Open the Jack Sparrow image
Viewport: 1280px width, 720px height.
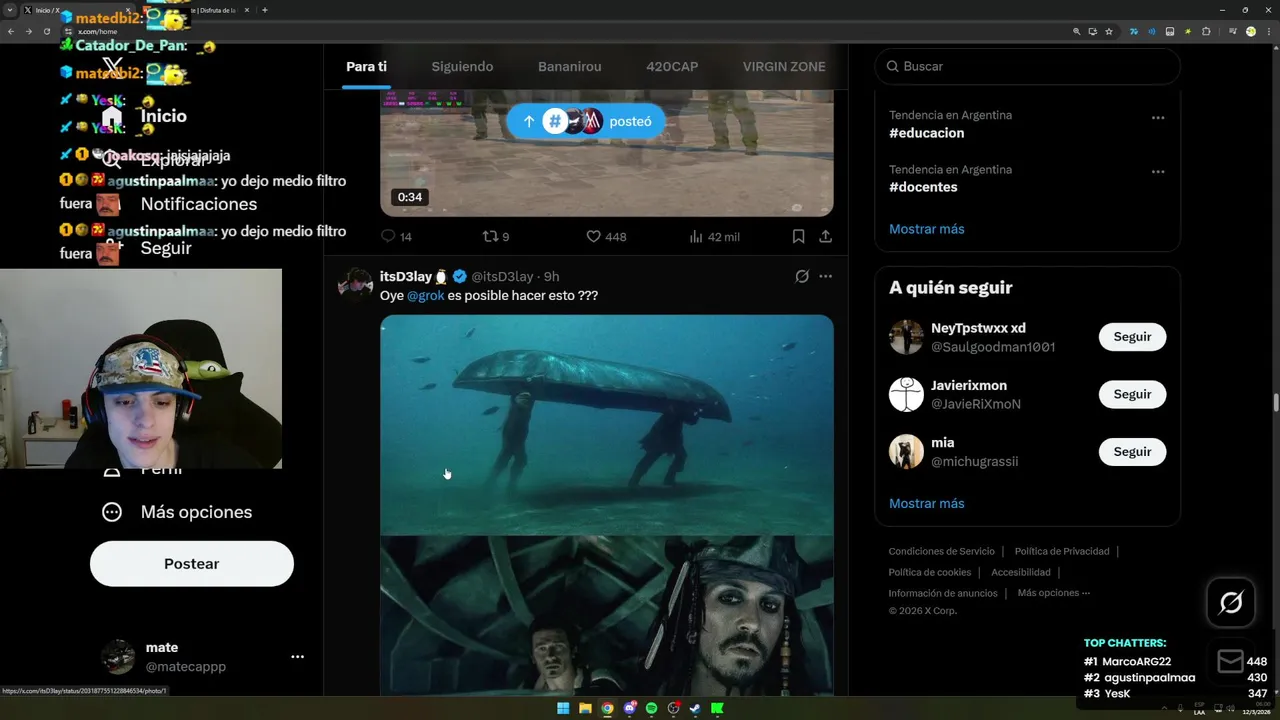click(x=606, y=616)
